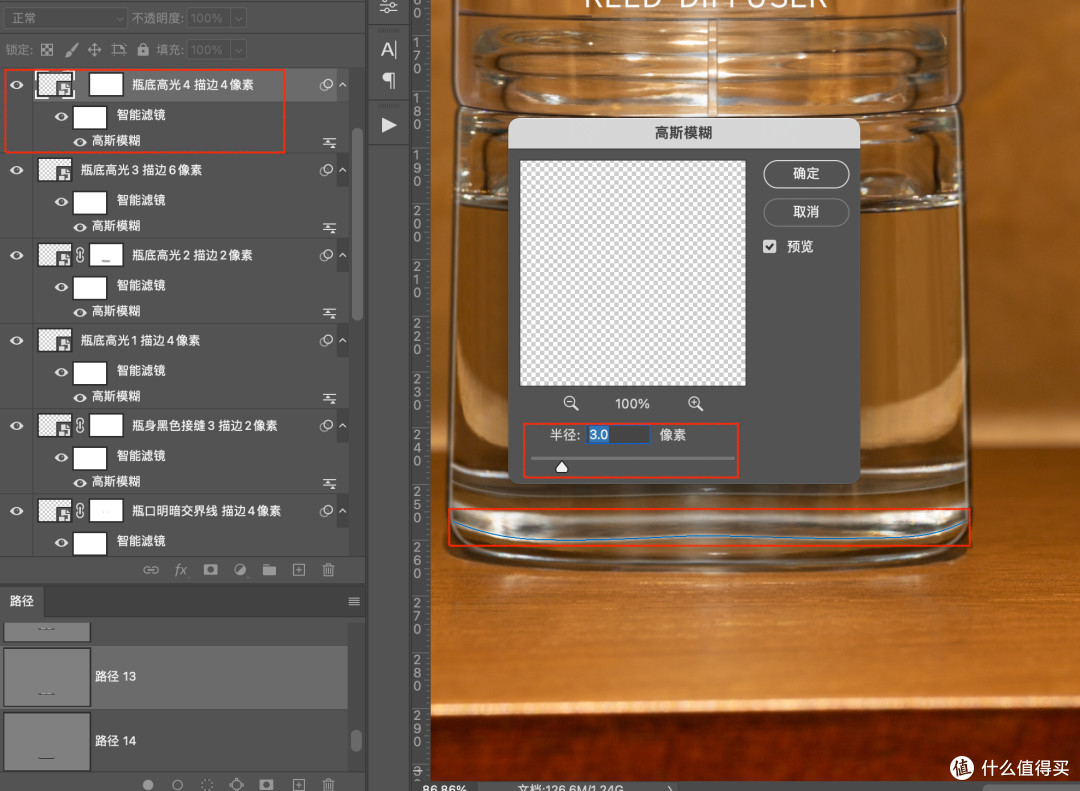This screenshot has width=1080, height=791.
Task: Create a new layer group folder icon
Action: 269,570
